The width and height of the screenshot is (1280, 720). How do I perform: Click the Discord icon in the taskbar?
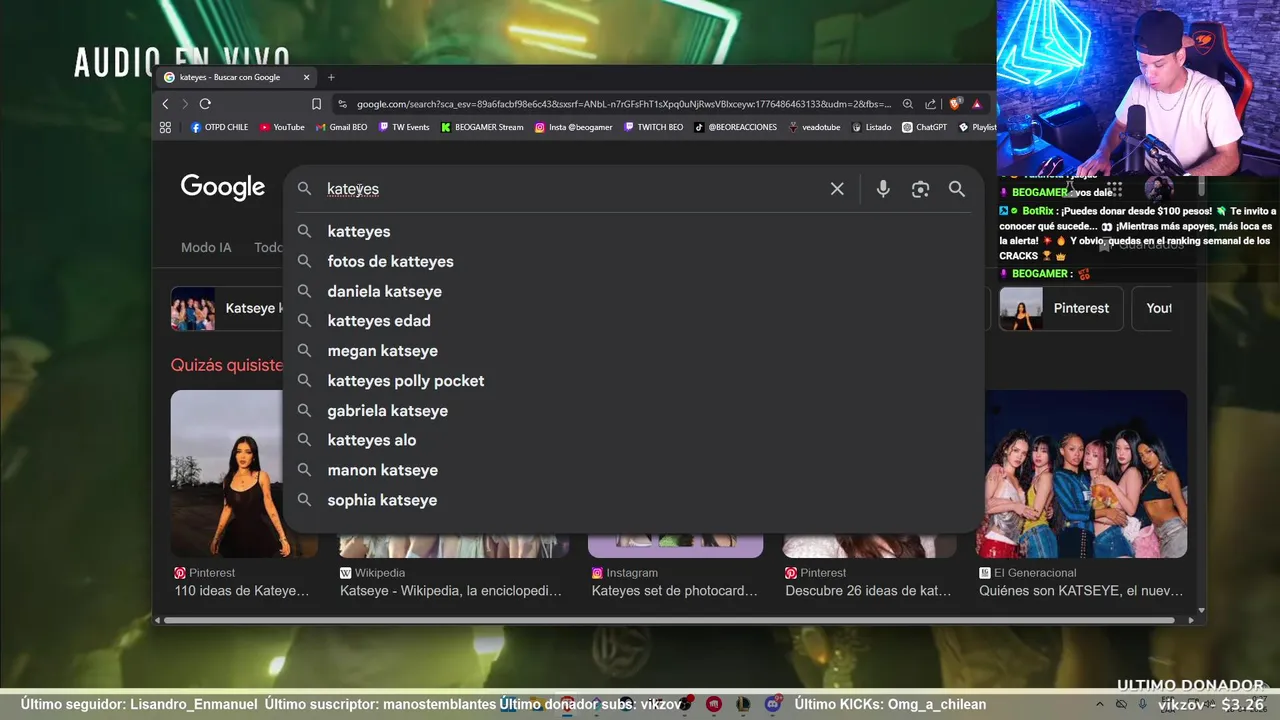coord(772,704)
